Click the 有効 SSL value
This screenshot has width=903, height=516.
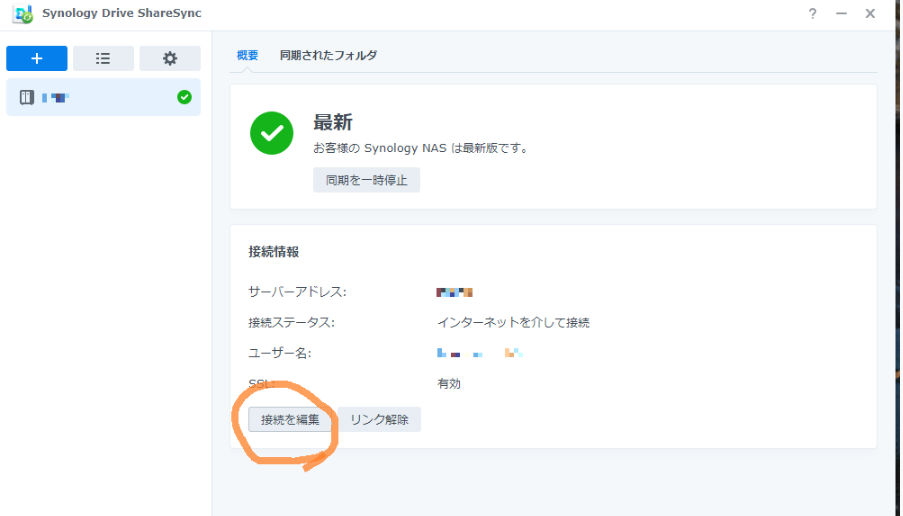coord(449,384)
